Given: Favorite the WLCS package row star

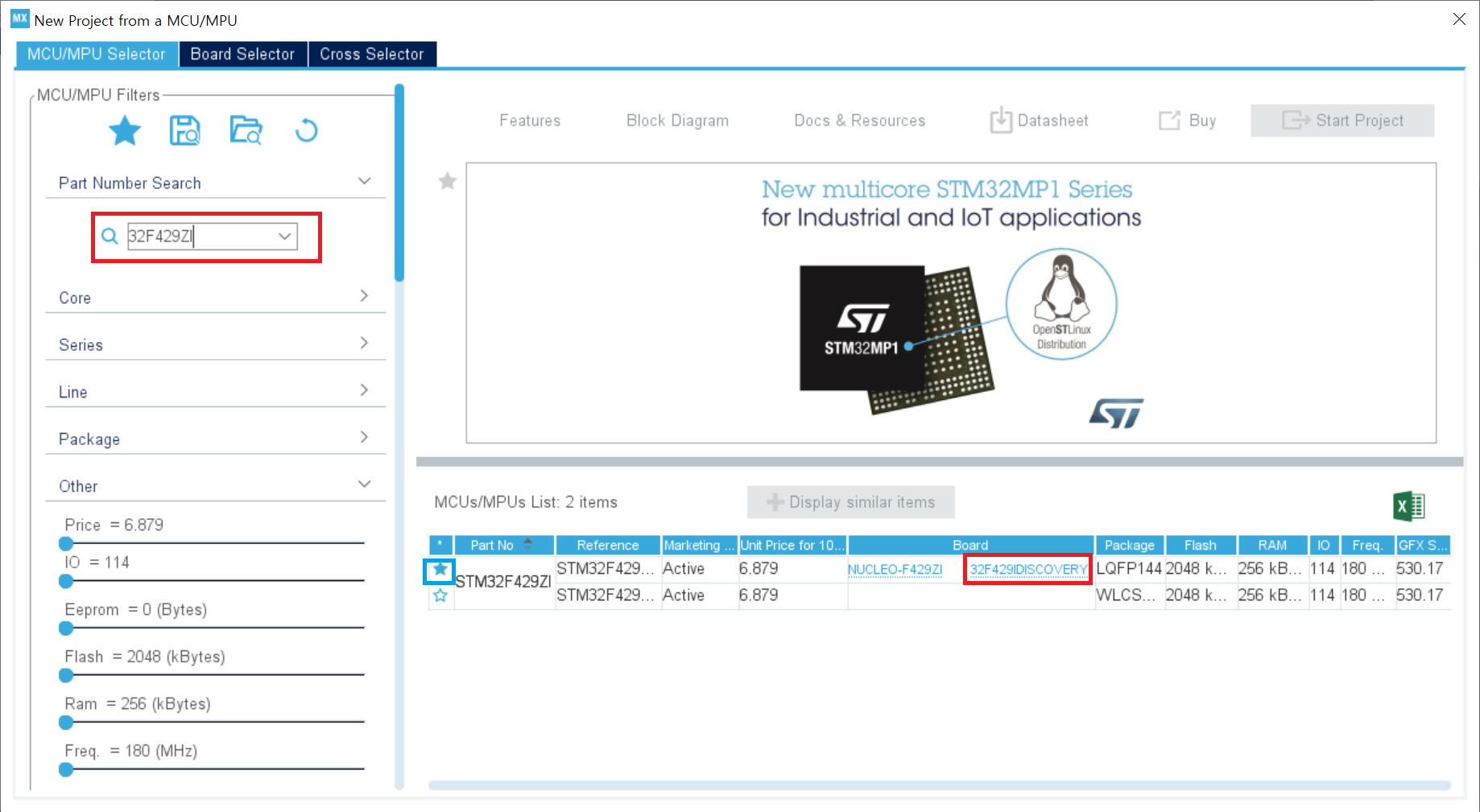Looking at the screenshot, I should pyautogui.click(x=440, y=596).
